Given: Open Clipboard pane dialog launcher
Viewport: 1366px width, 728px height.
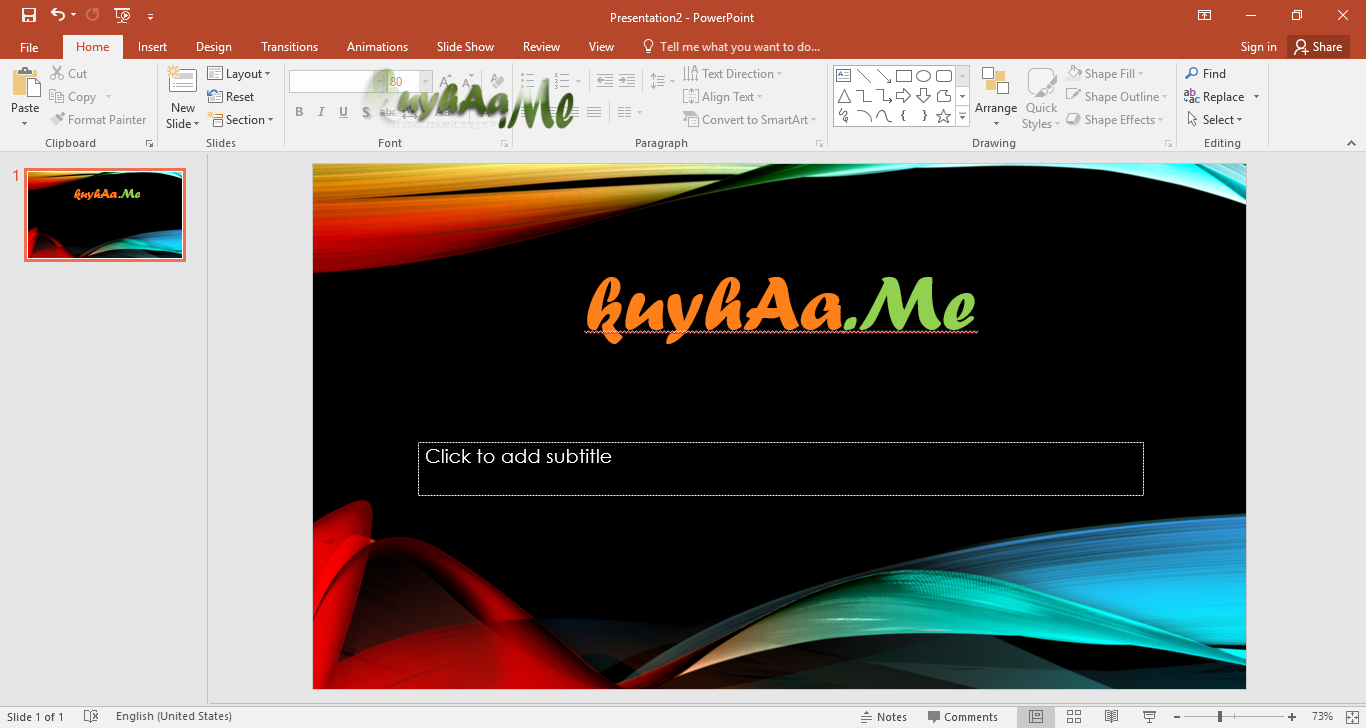Looking at the screenshot, I should click(x=149, y=144).
